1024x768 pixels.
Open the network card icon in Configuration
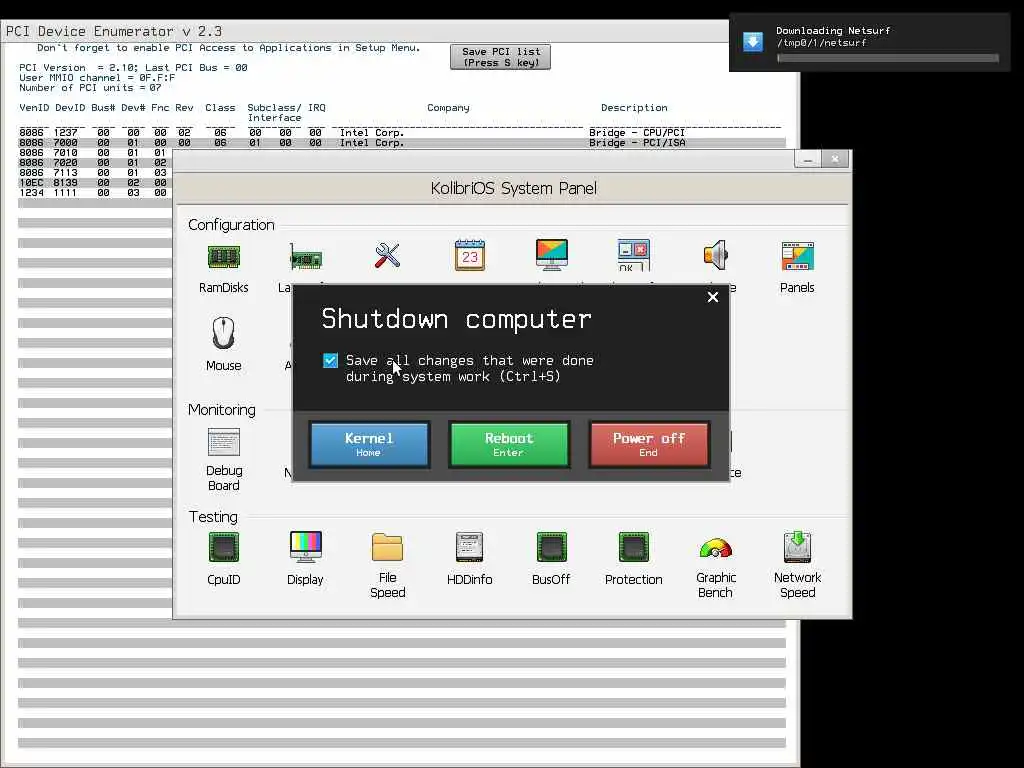(305, 257)
